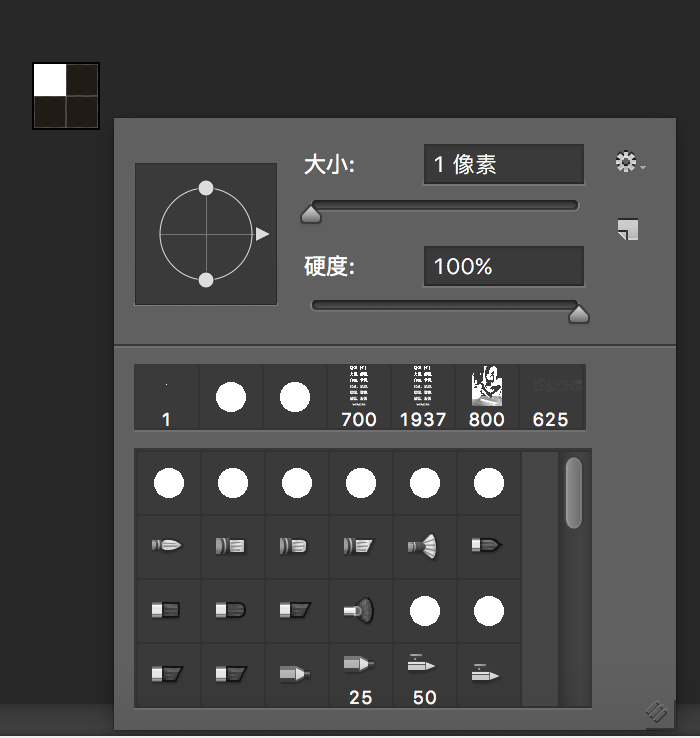Select the dark round stipple fan brush
Viewport: 700px width, 738px height.
pyautogui.click(x=361, y=610)
